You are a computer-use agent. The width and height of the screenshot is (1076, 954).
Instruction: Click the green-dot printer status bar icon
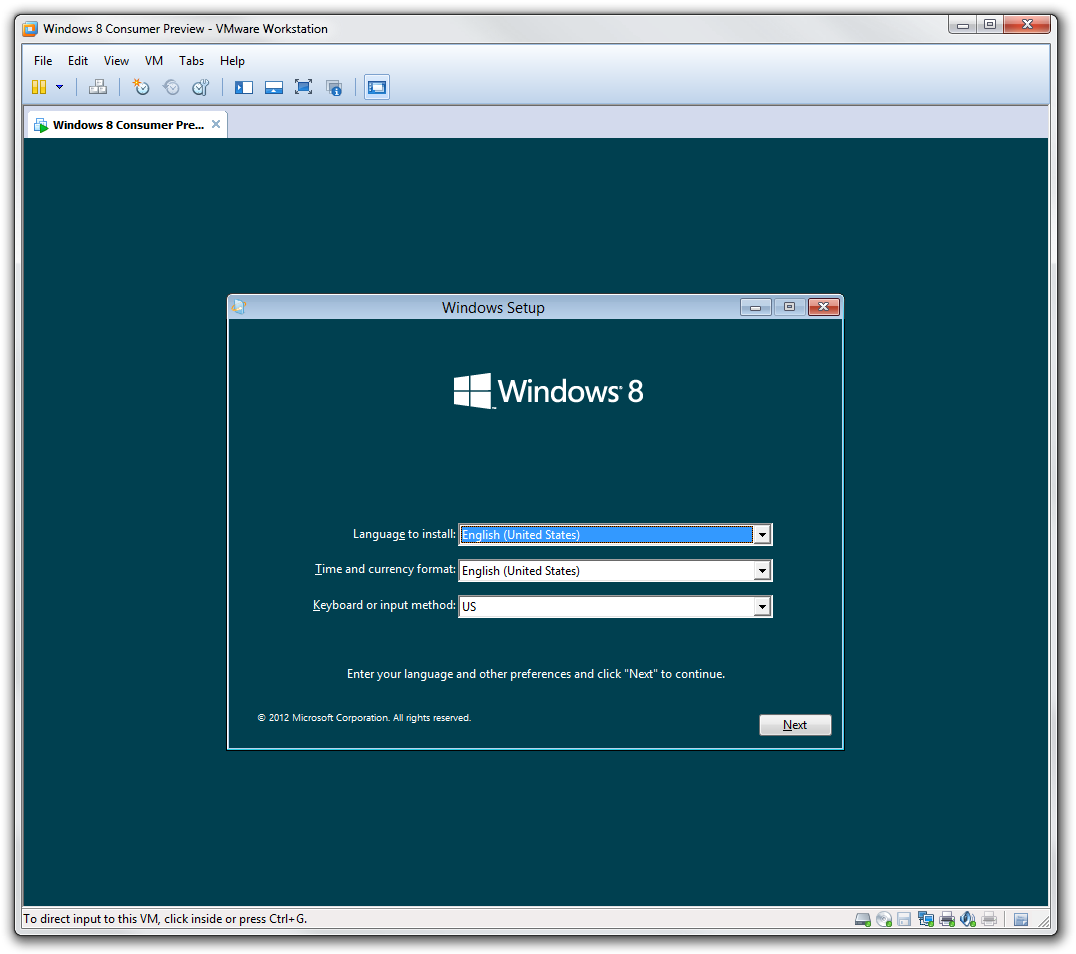point(947,919)
